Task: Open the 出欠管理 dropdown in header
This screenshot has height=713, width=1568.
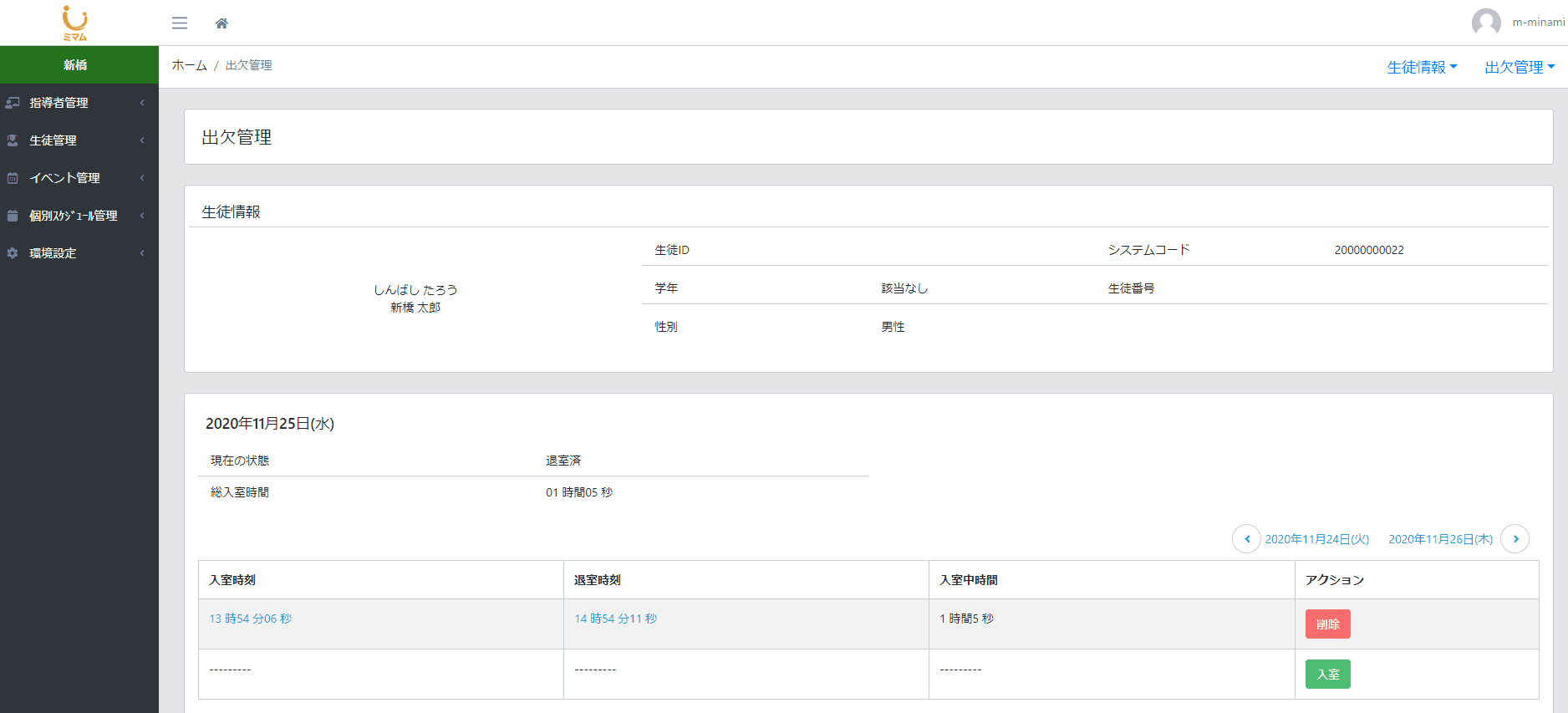Action: [x=1519, y=68]
